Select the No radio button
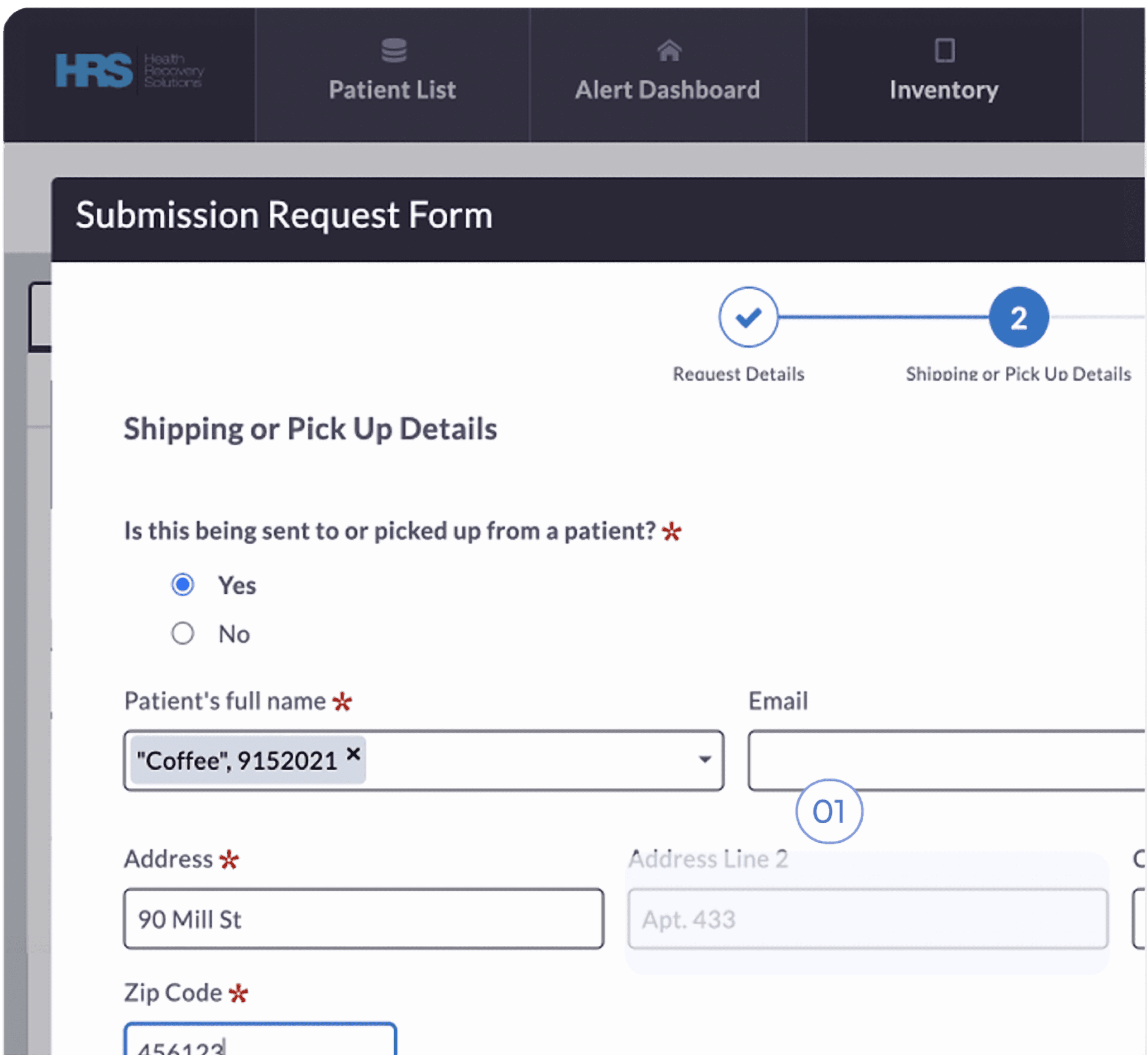Image resolution: width=1148 pixels, height=1055 pixels. coord(183,633)
